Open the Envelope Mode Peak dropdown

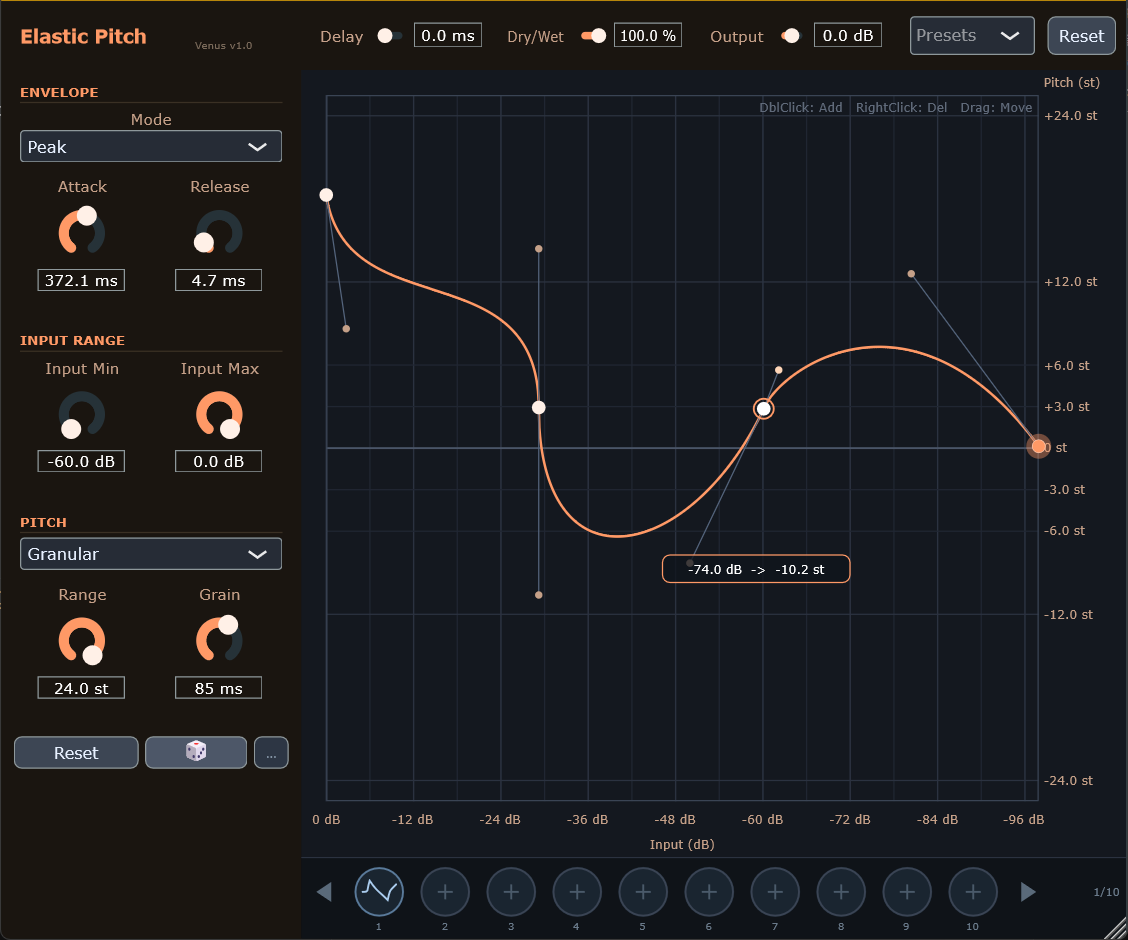(151, 146)
